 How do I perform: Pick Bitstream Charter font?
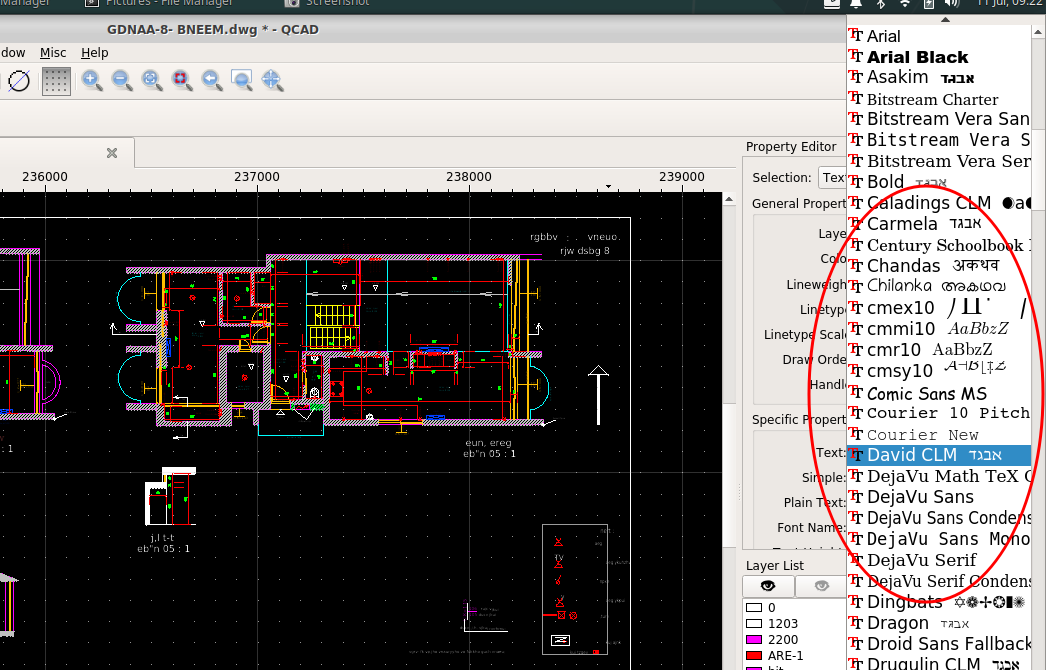[x=939, y=99]
